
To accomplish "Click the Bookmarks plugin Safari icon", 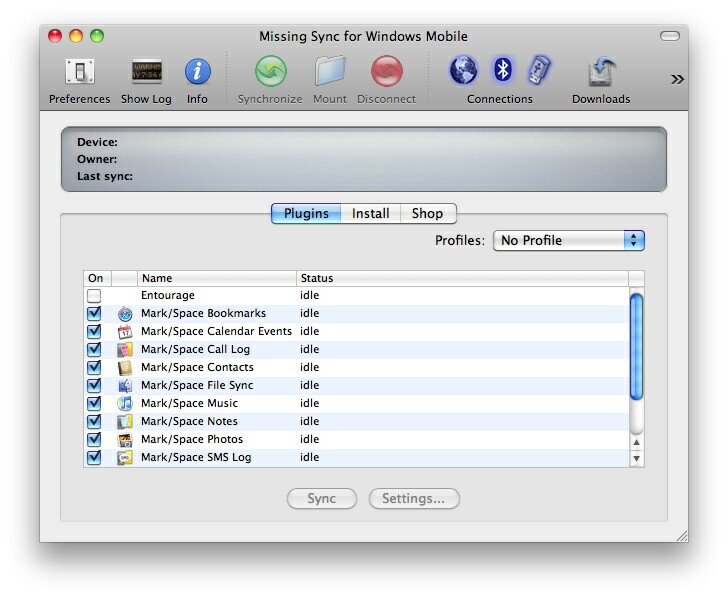I will [124, 314].
